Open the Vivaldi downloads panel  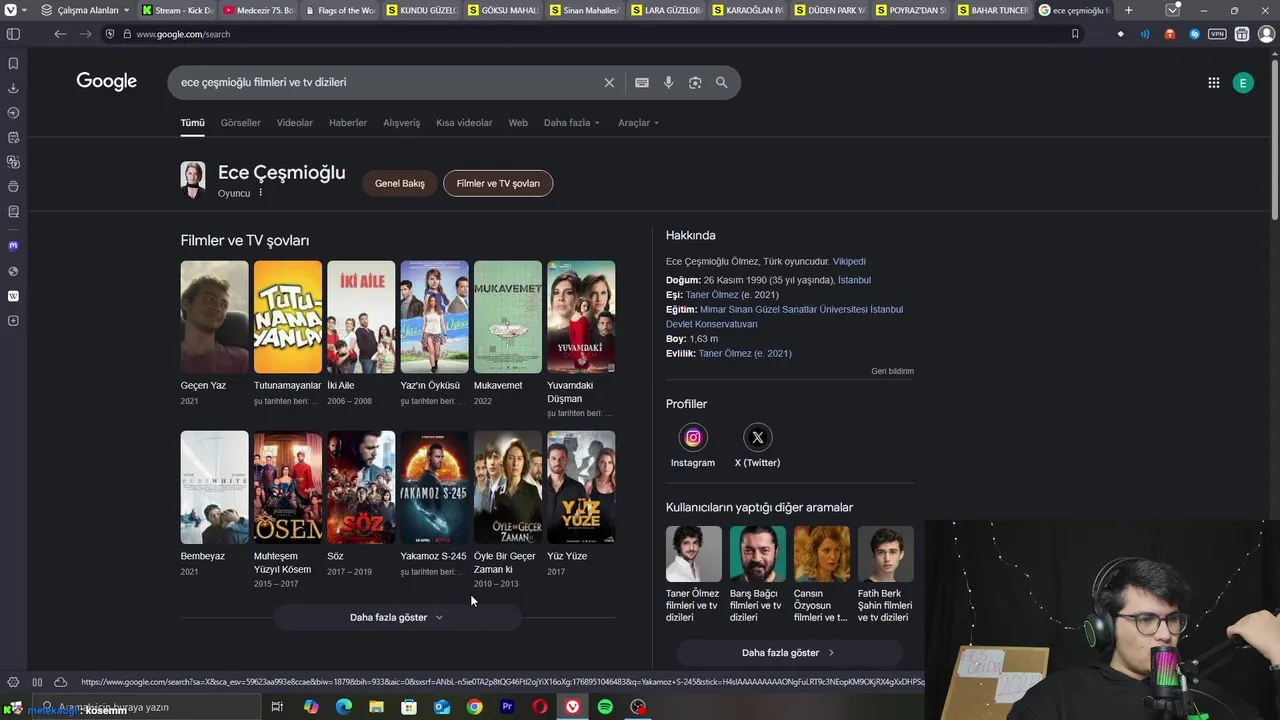pos(13,88)
